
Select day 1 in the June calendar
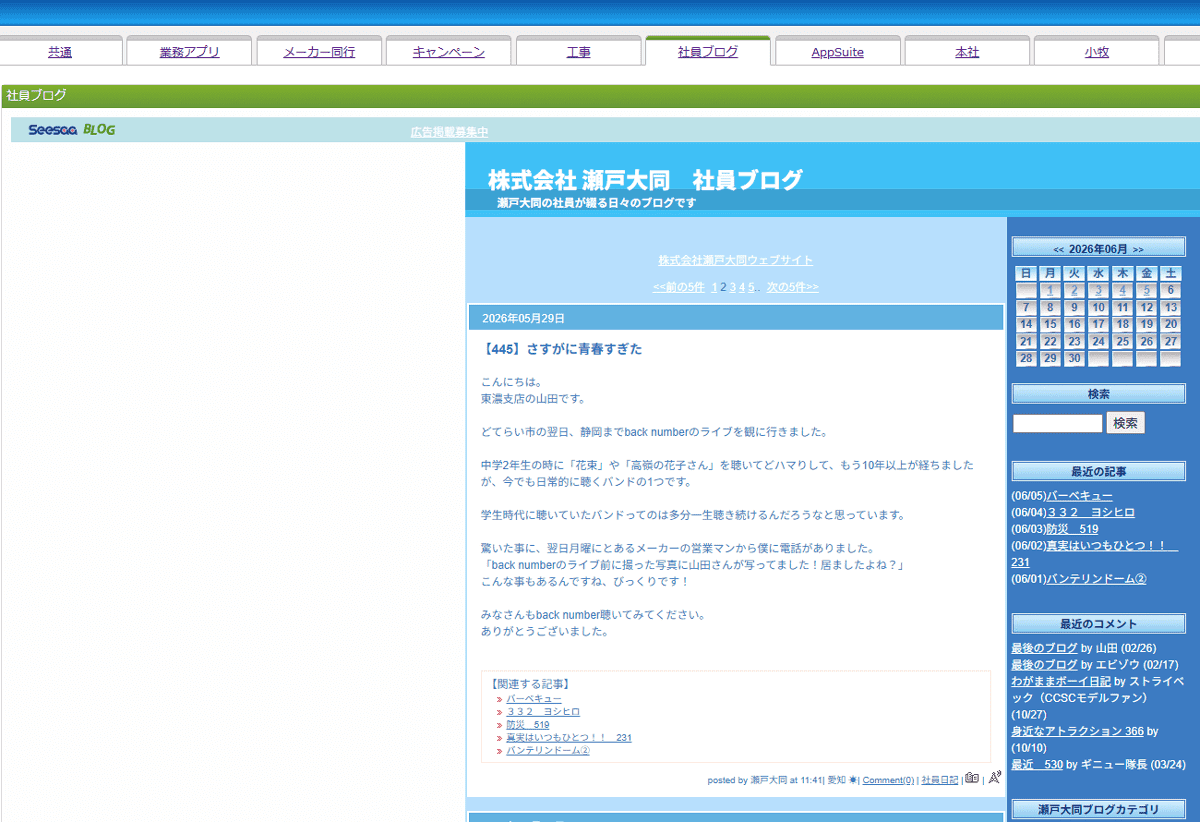(x=1050, y=290)
